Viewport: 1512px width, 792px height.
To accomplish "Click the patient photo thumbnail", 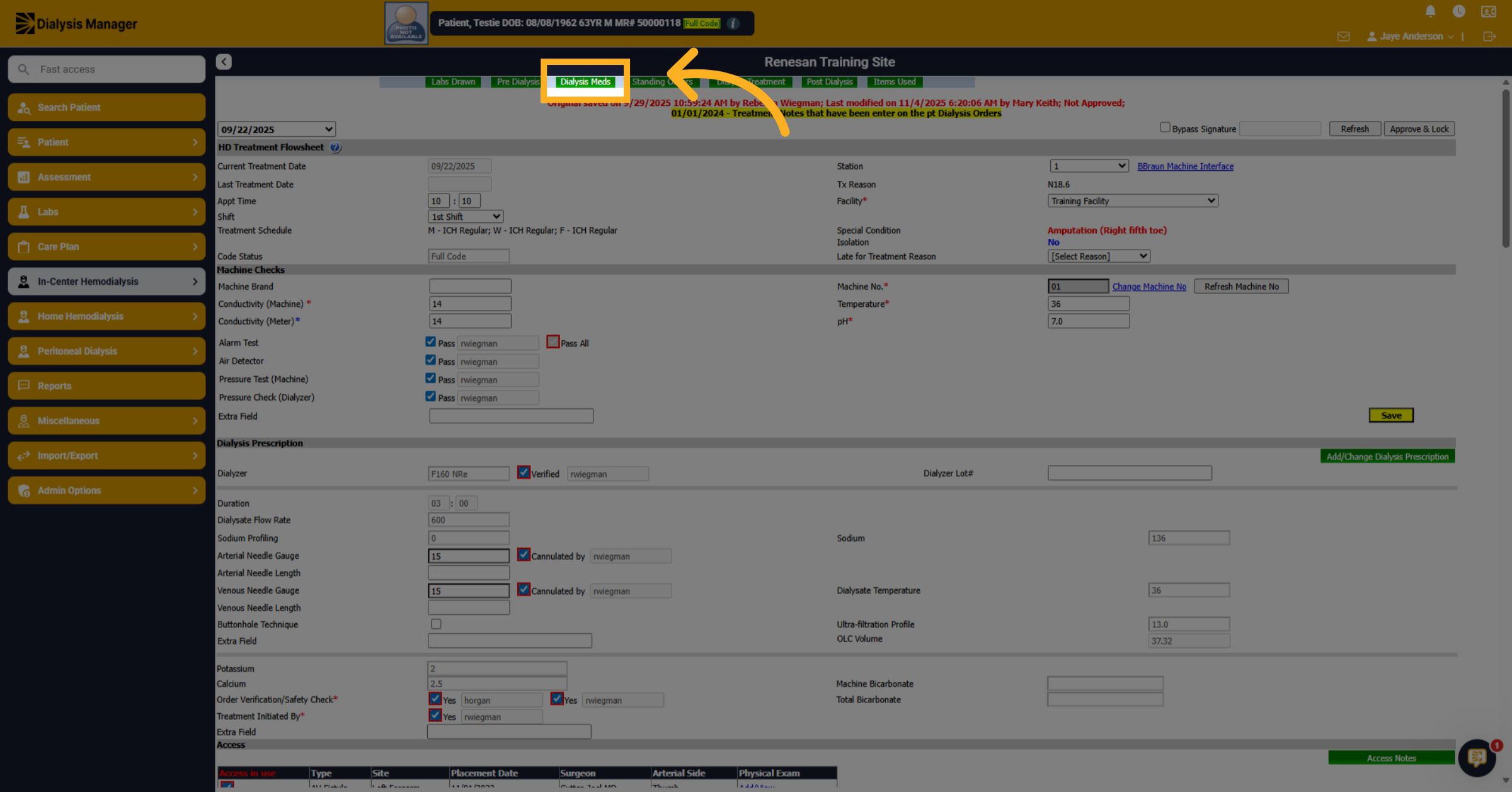I will pyautogui.click(x=406, y=23).
